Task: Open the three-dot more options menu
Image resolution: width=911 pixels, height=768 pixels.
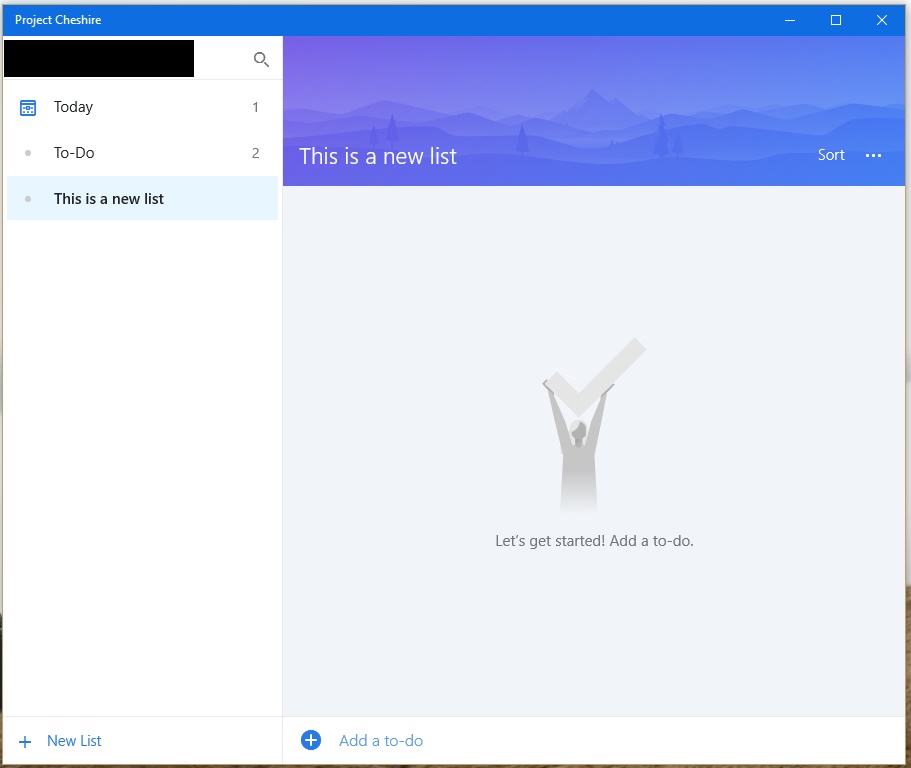Action: 873,155
